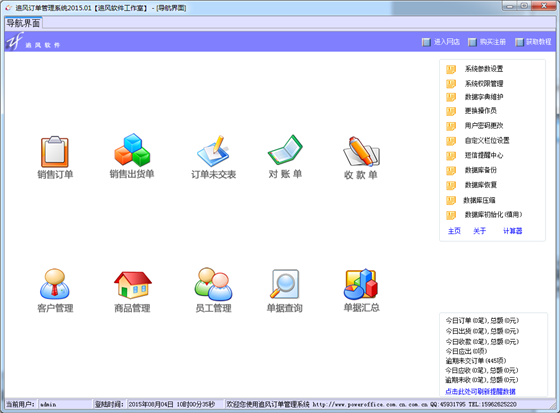Click the 计算器 link
The image size is (560, 413).
(512, 231)
